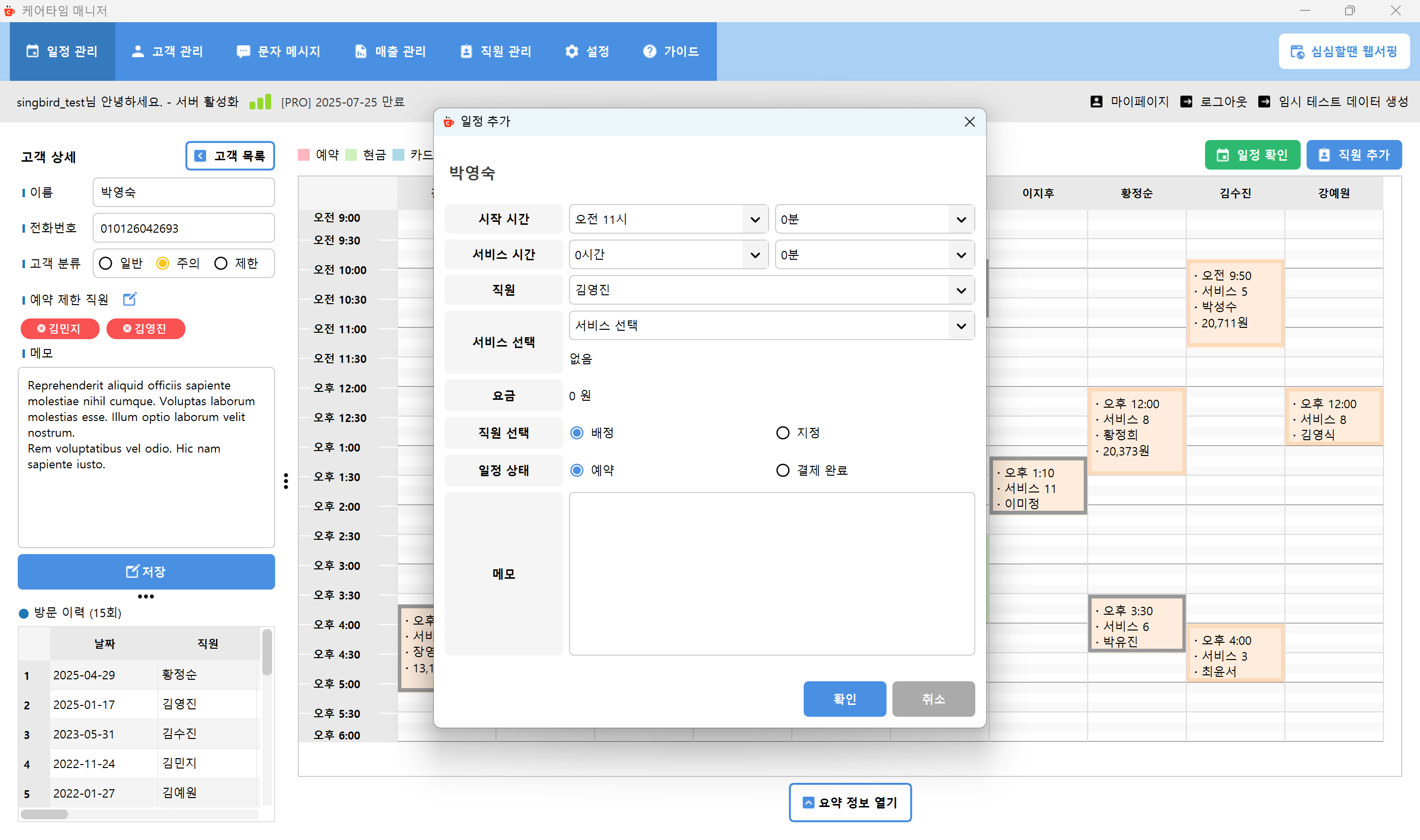Viewport: 1420px width, 840px height.
Task: Click the 오후 4:00 최윤서 appointment
Action: coord(1235,654)
